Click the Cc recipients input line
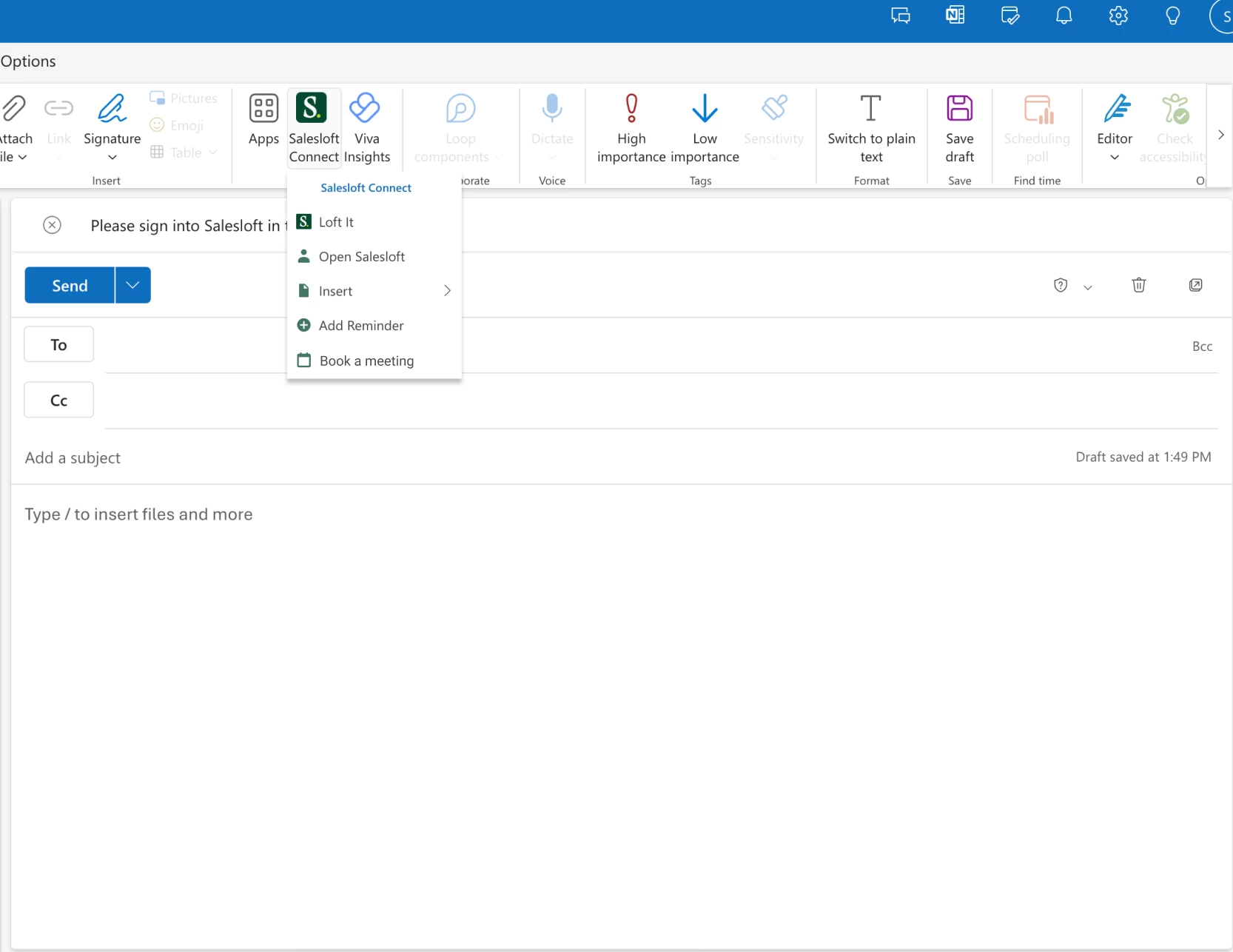This screenshot has height=952, width=1233. pyautogui.click(x=661, y=400)
